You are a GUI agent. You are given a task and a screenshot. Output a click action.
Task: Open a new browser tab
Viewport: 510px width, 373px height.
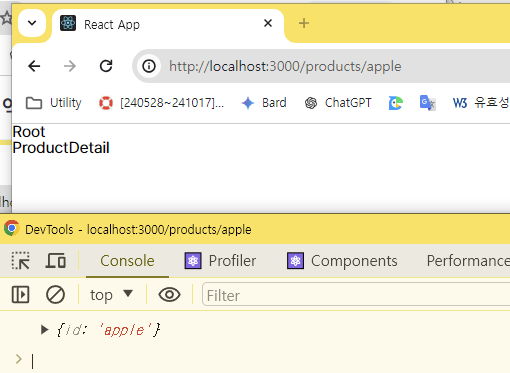[x=304, y=23]
